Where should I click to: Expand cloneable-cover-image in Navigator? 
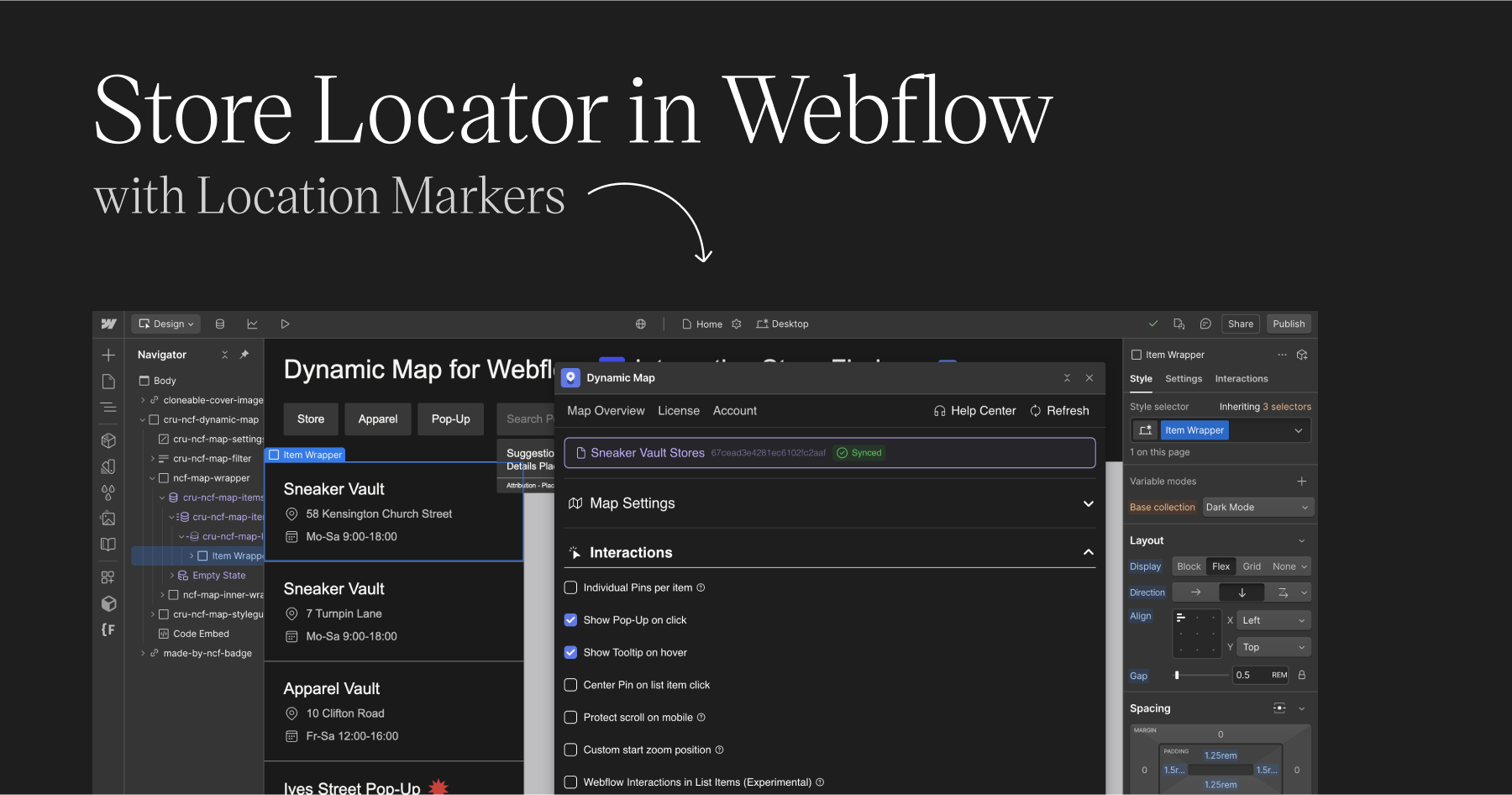coord(143,400)
